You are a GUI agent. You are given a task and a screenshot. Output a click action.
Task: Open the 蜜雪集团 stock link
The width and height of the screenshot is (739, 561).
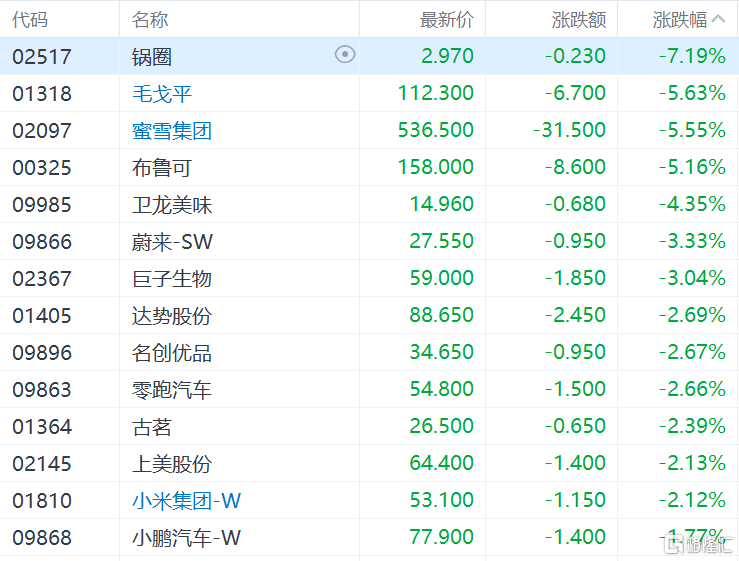(172, 131)
